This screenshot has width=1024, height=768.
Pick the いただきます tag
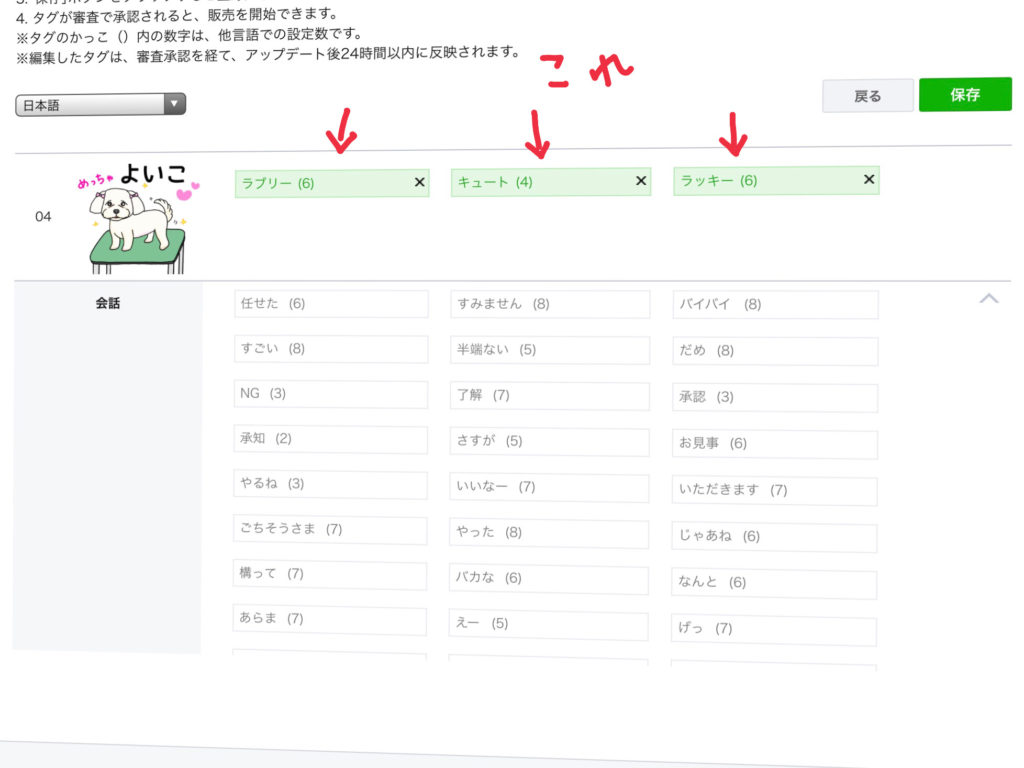775,490
